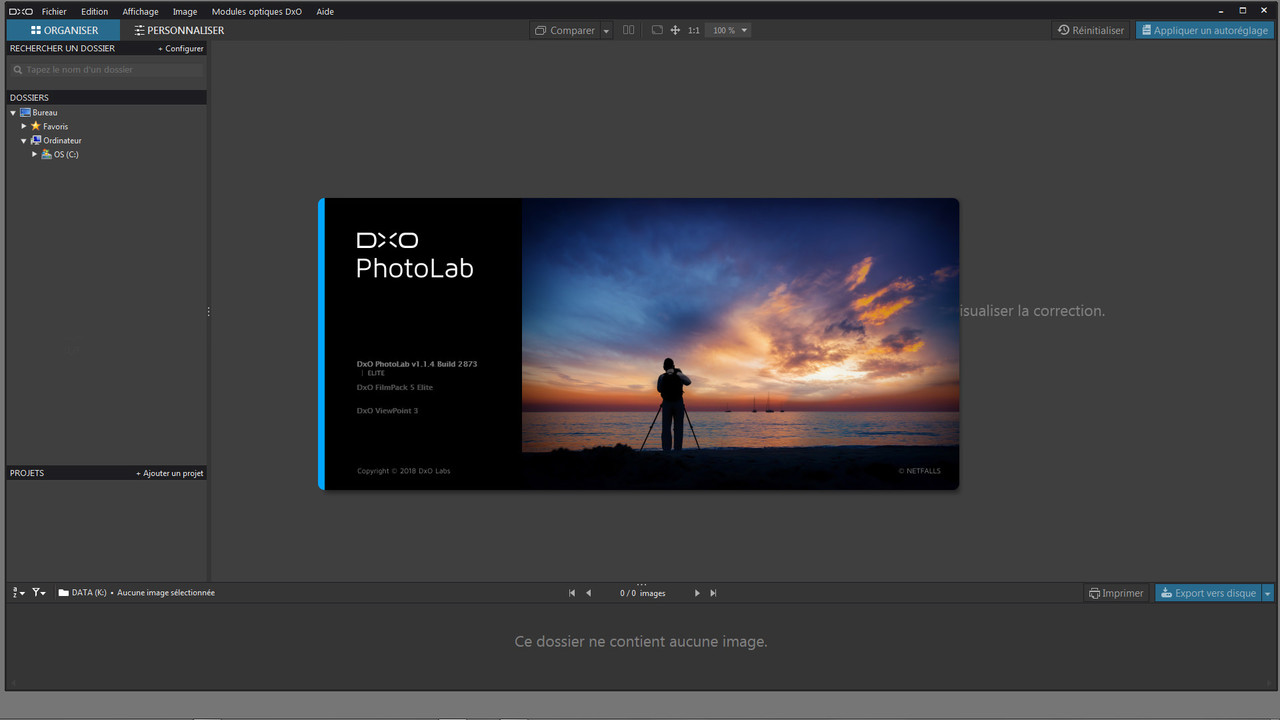Image resolution: width=1280 pixels, height=720 pixels.
Task: Switch to the PERSONNALISER tab
Action: (179, 30)
